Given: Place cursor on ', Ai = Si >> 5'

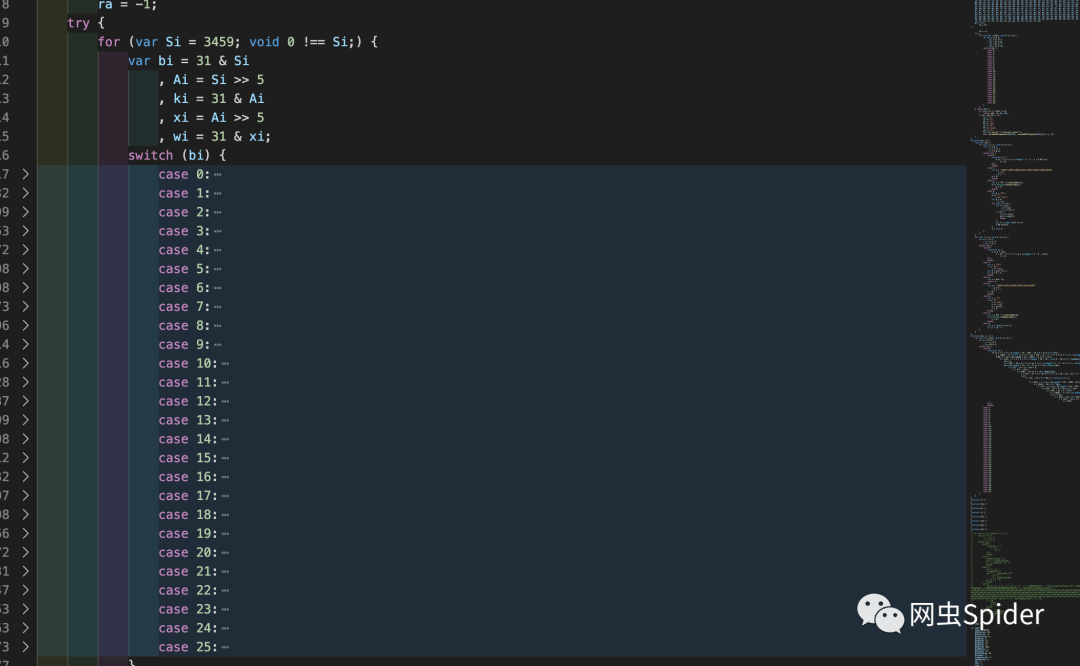Looking at the screenshot, I should click(x=211, y=80).
